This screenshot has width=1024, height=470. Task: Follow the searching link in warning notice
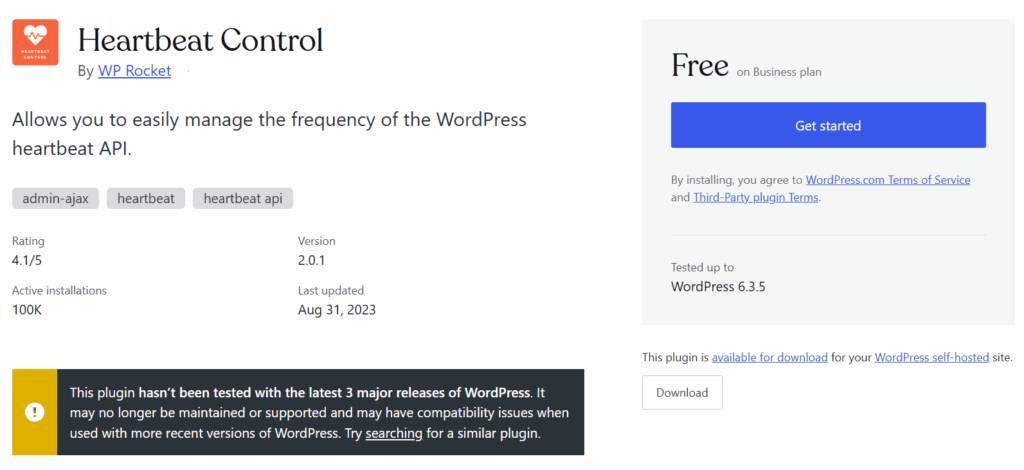393,433
